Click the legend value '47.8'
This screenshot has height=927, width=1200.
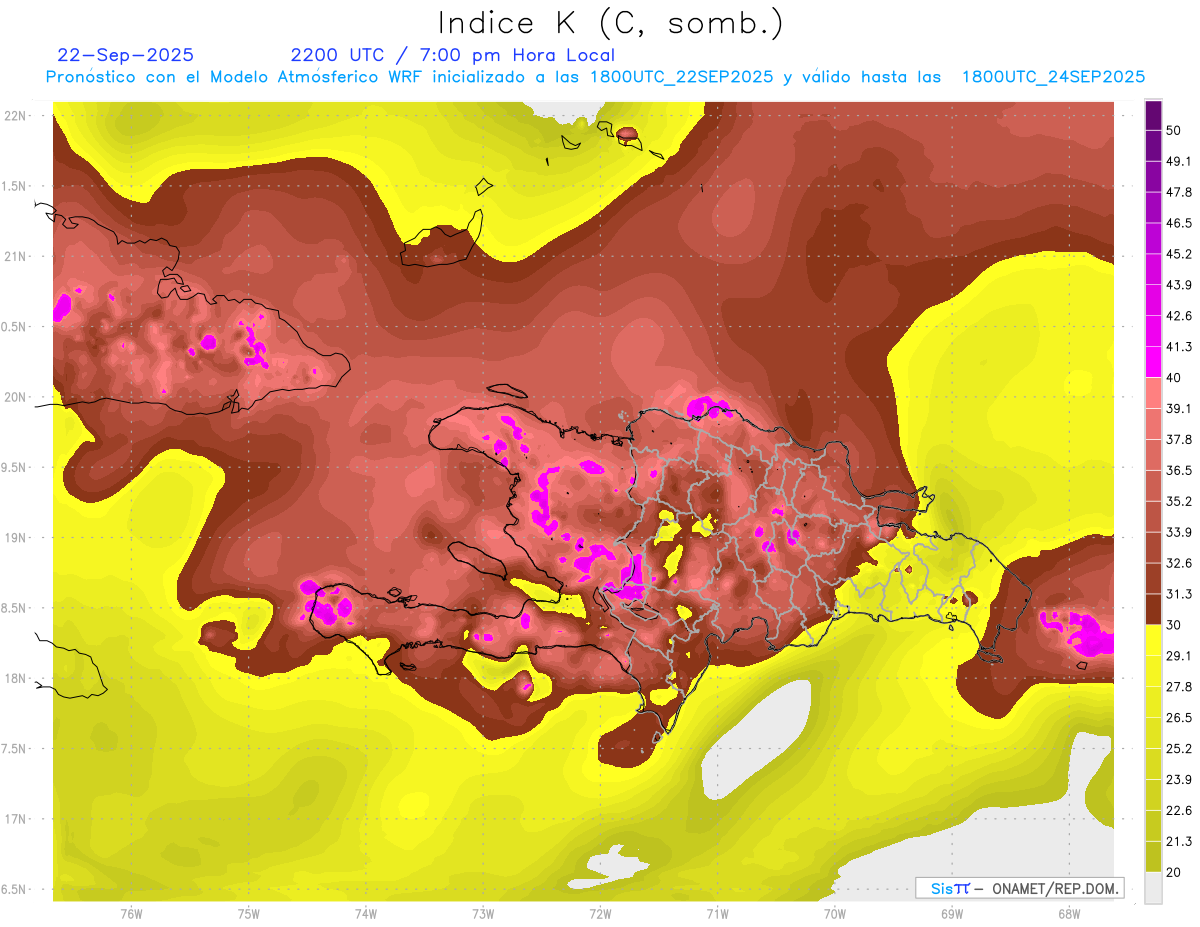[x=1179, y=193]
